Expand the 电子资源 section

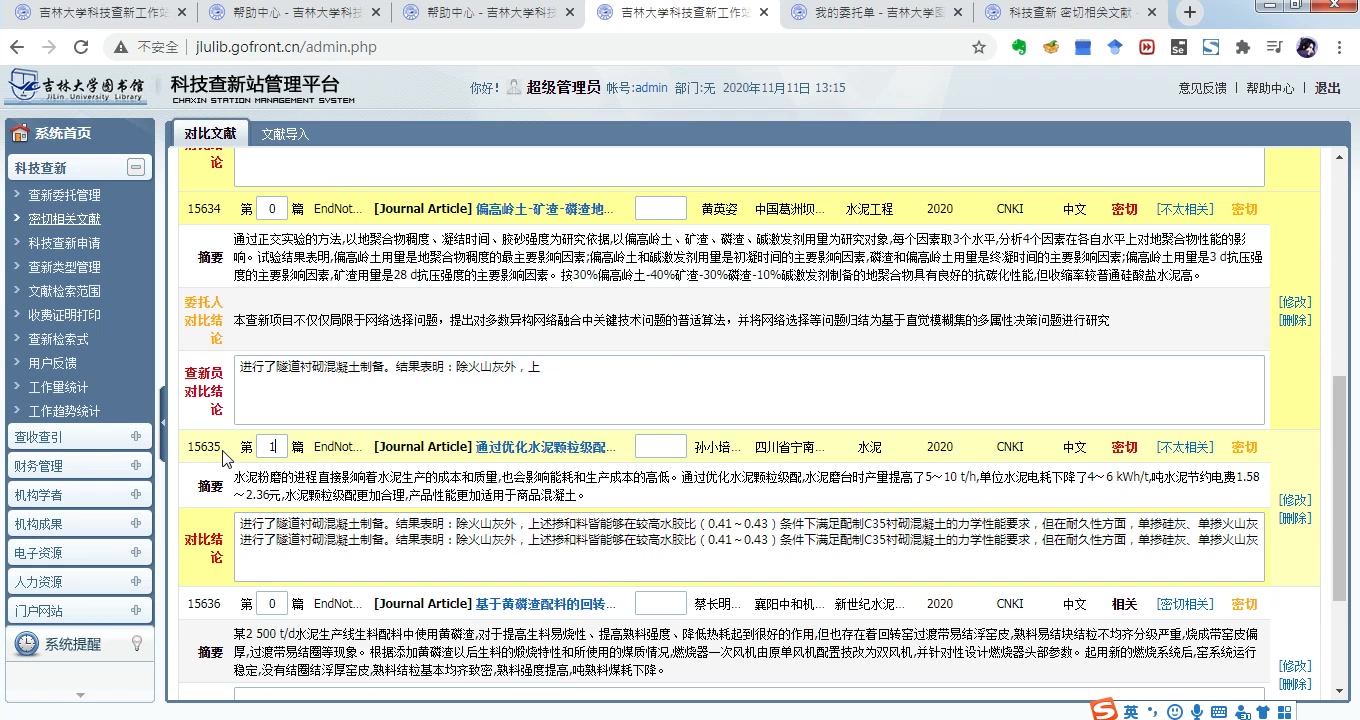click(136, 553)
